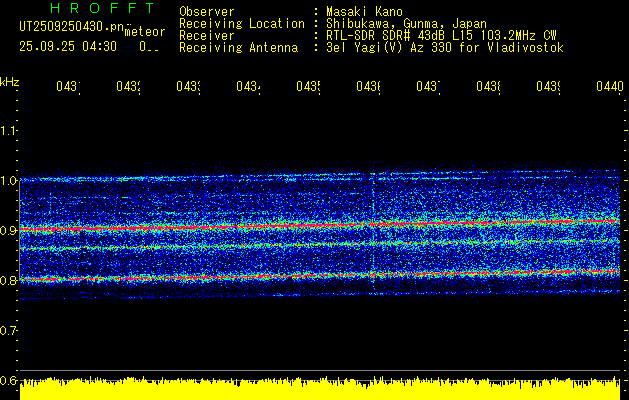The width and height of the screenshot is (629, 400).
Task: Click the 0434 time marker
Action: (x=248, y=86)
